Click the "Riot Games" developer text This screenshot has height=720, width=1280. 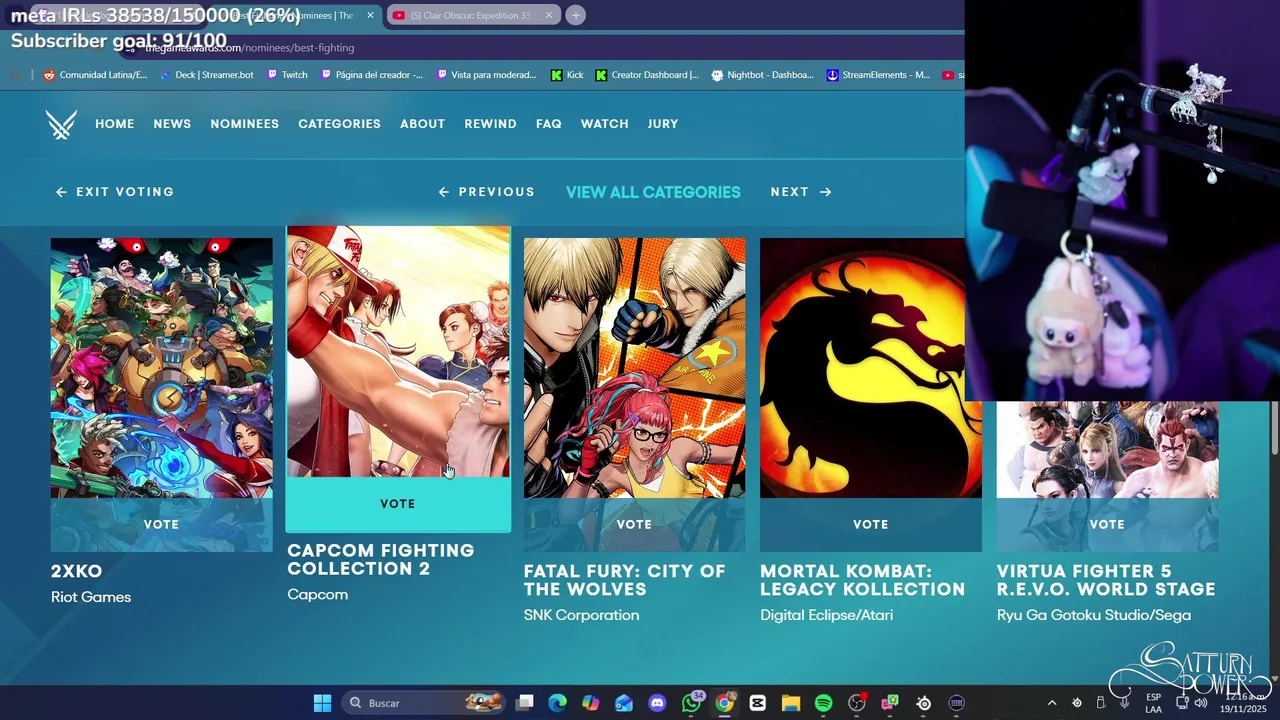(91, 597)
